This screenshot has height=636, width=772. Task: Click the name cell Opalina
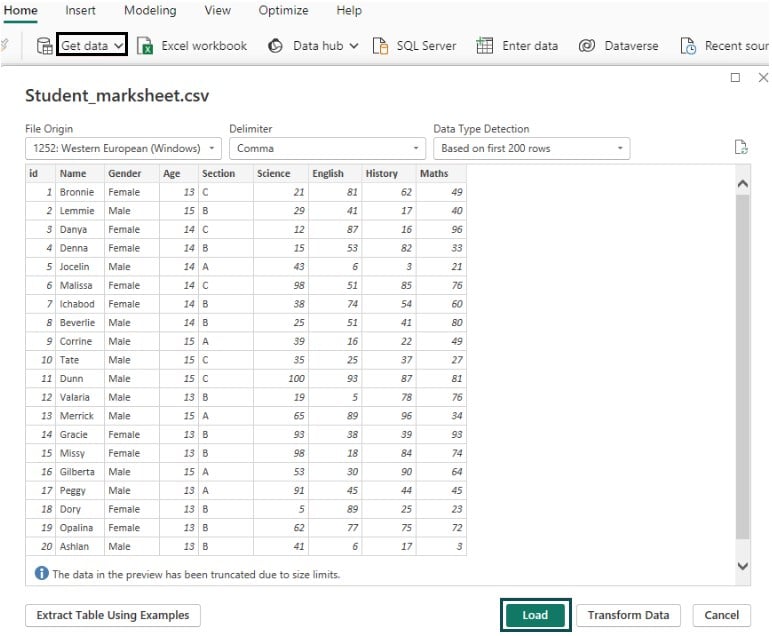coord(80,528)
